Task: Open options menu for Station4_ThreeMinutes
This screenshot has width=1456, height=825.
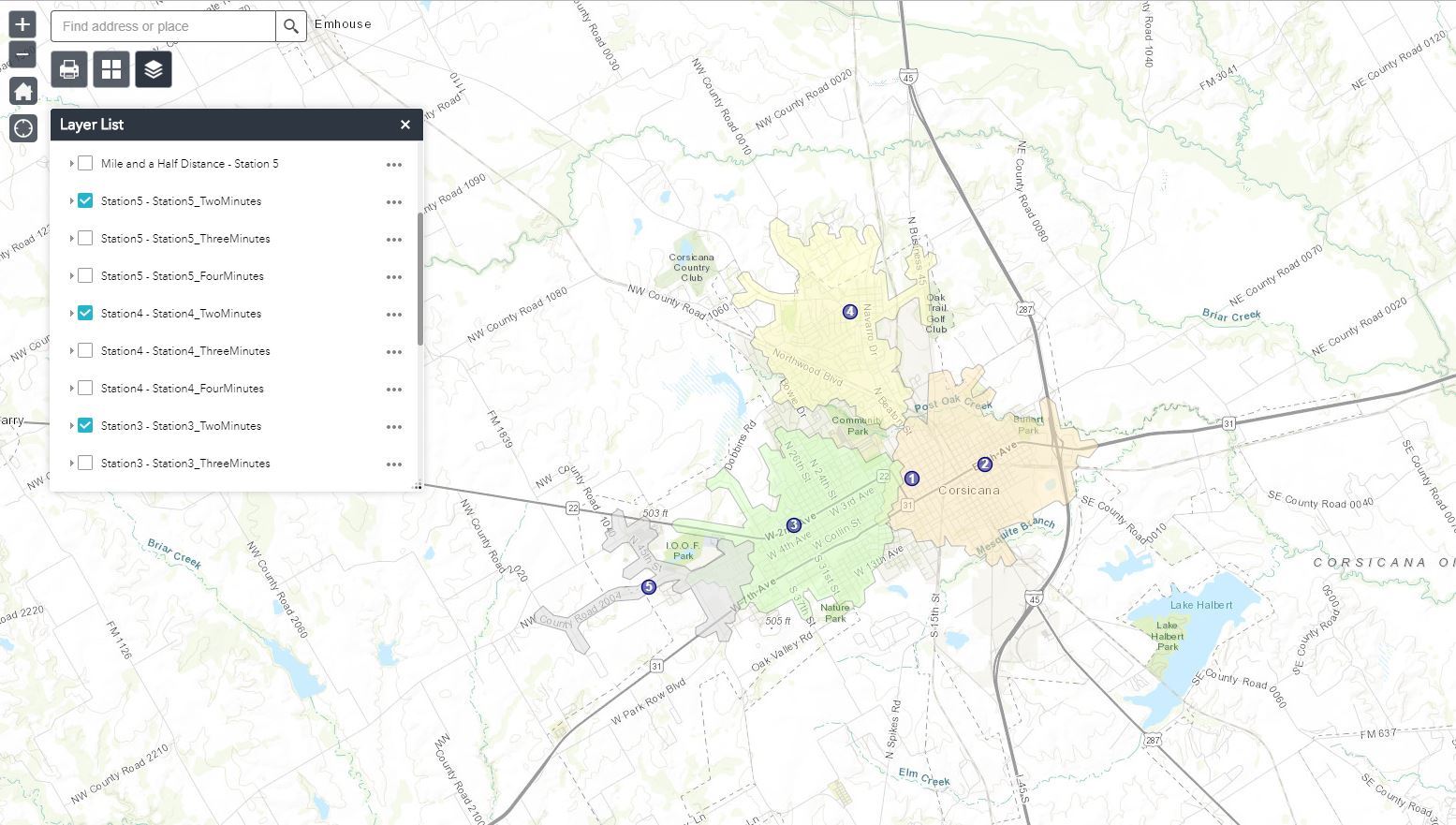Action: coord(394,352)
